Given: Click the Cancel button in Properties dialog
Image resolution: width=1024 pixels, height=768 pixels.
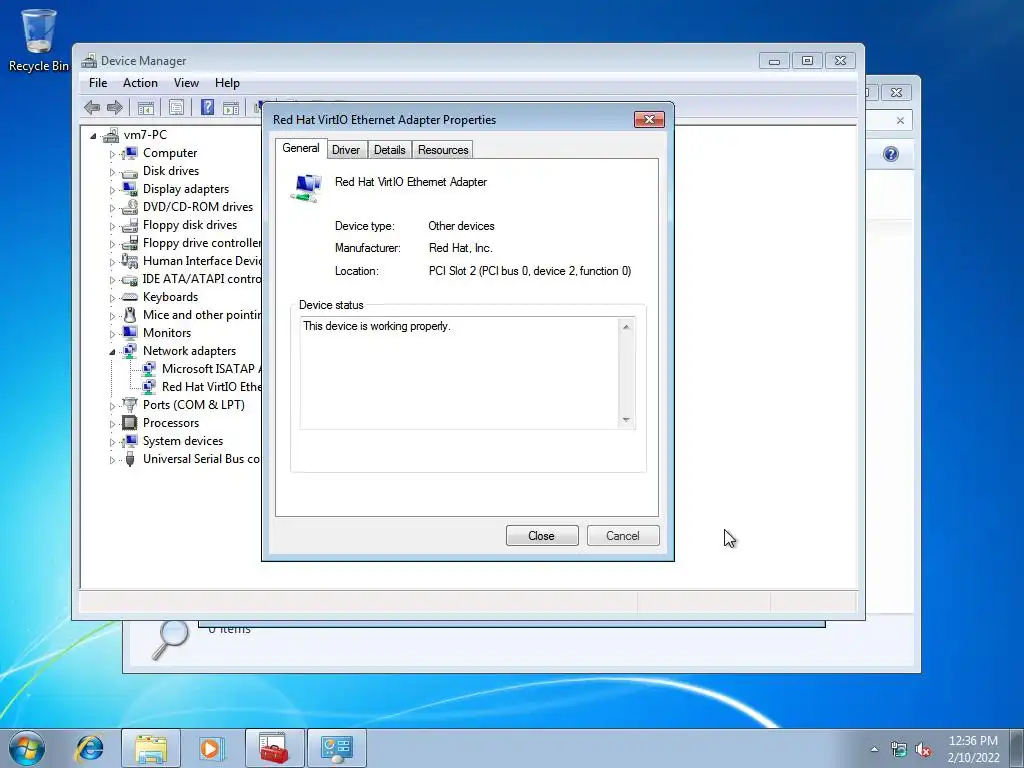Looking at the screenshot, I should click(623, 536).
